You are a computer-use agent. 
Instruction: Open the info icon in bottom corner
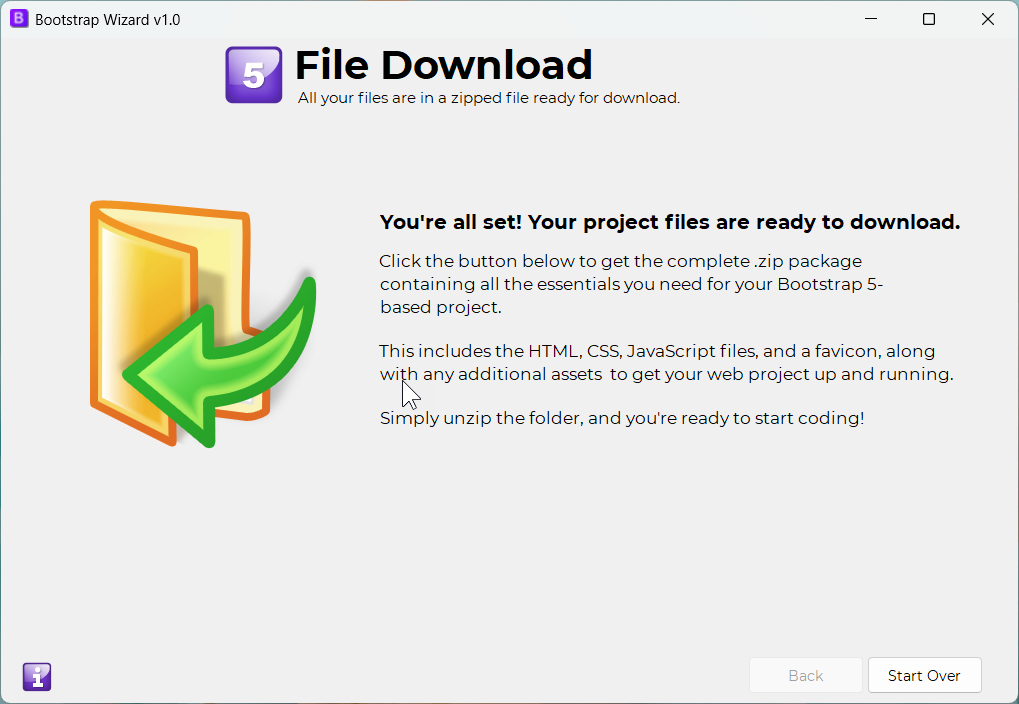tap(37, 677)
